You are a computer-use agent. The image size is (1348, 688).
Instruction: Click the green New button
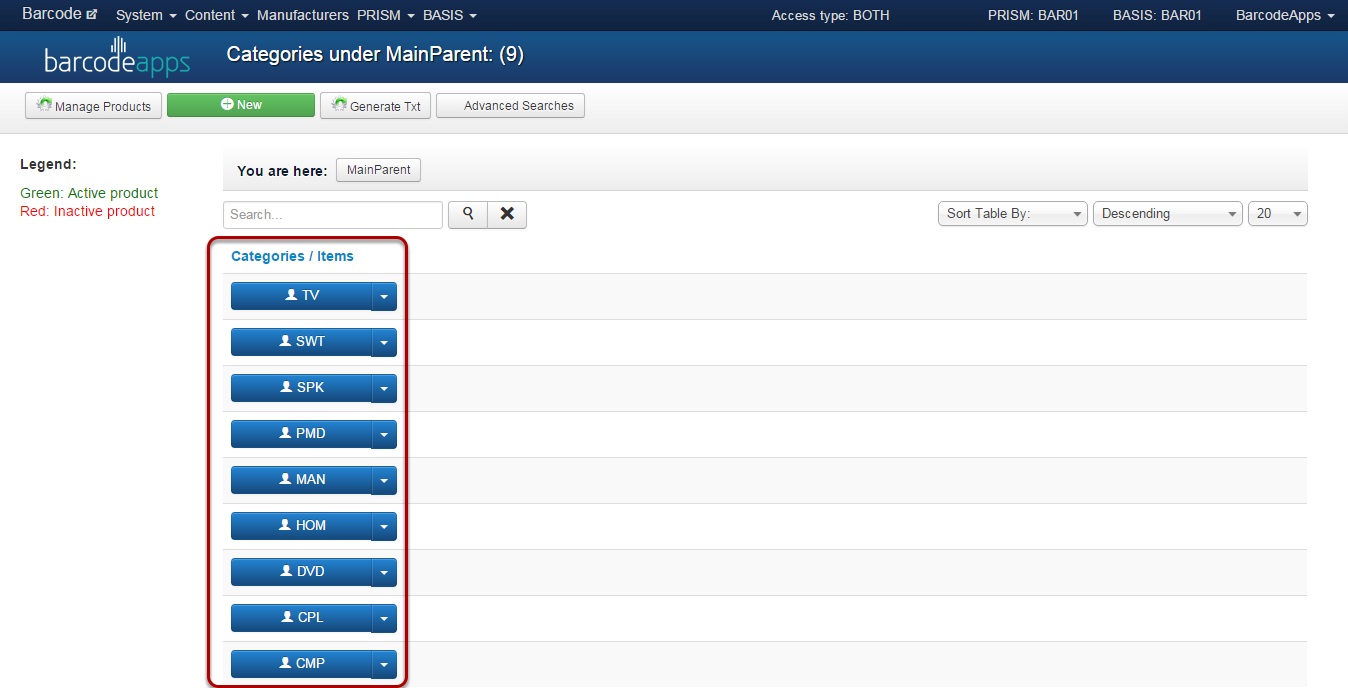pos(241,105)
